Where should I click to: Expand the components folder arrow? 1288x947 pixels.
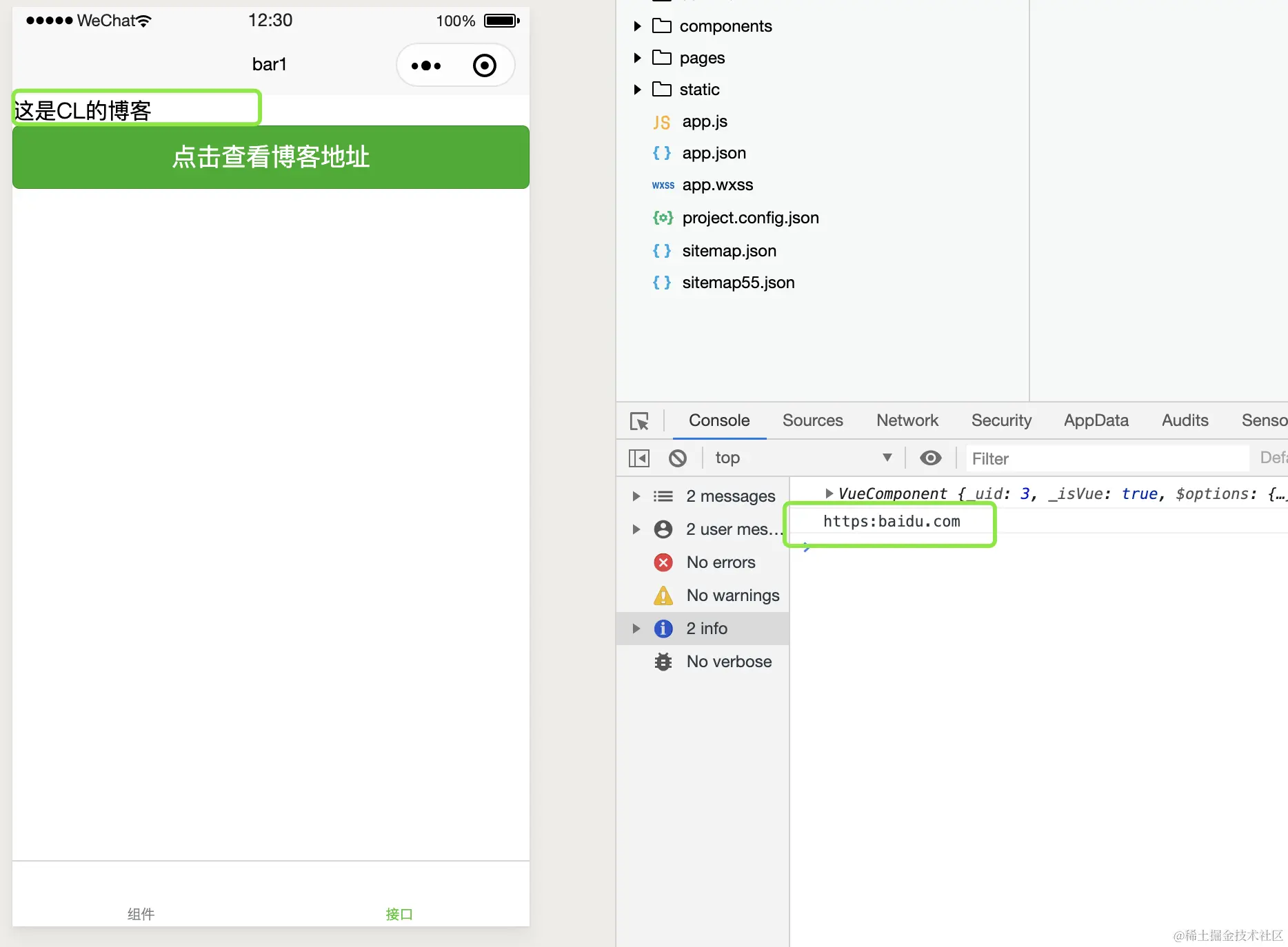[637, 26]
